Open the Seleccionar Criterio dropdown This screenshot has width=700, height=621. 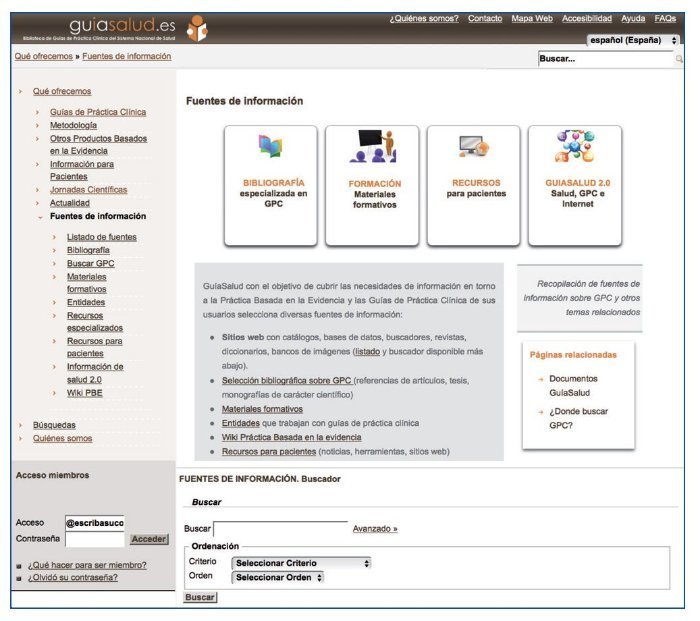[x=301, y=563]
